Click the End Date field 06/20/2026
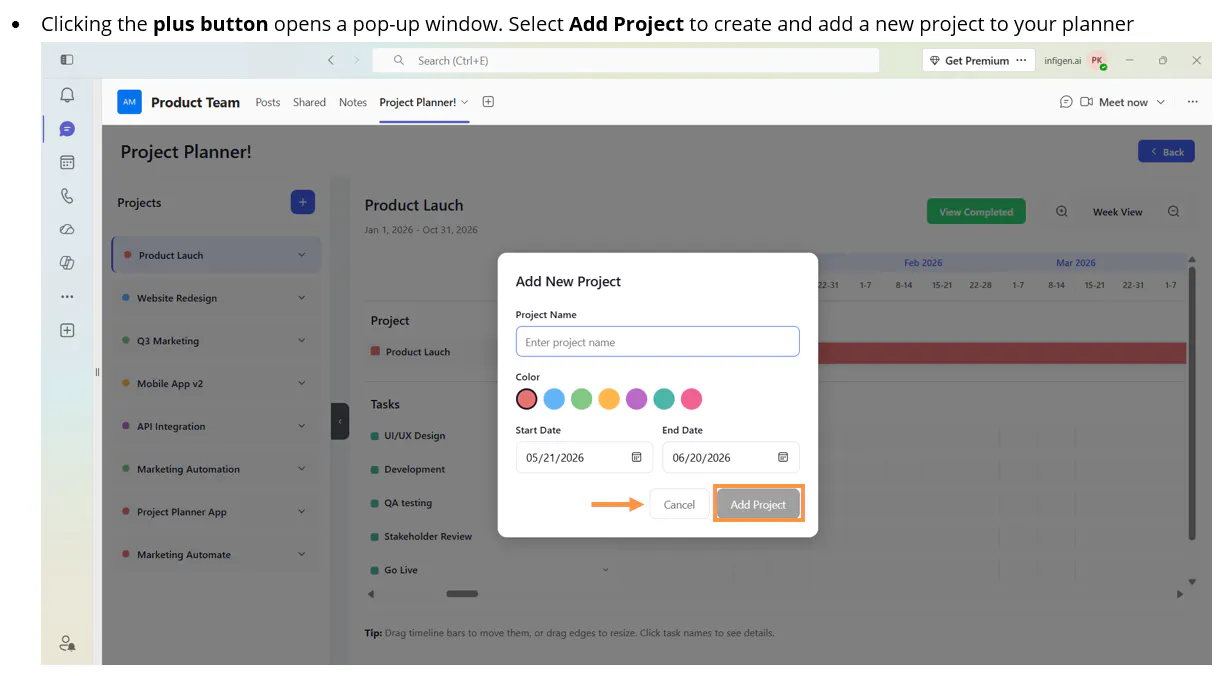The width and height of the screenshot is (1222, 676). coord(731,457)
